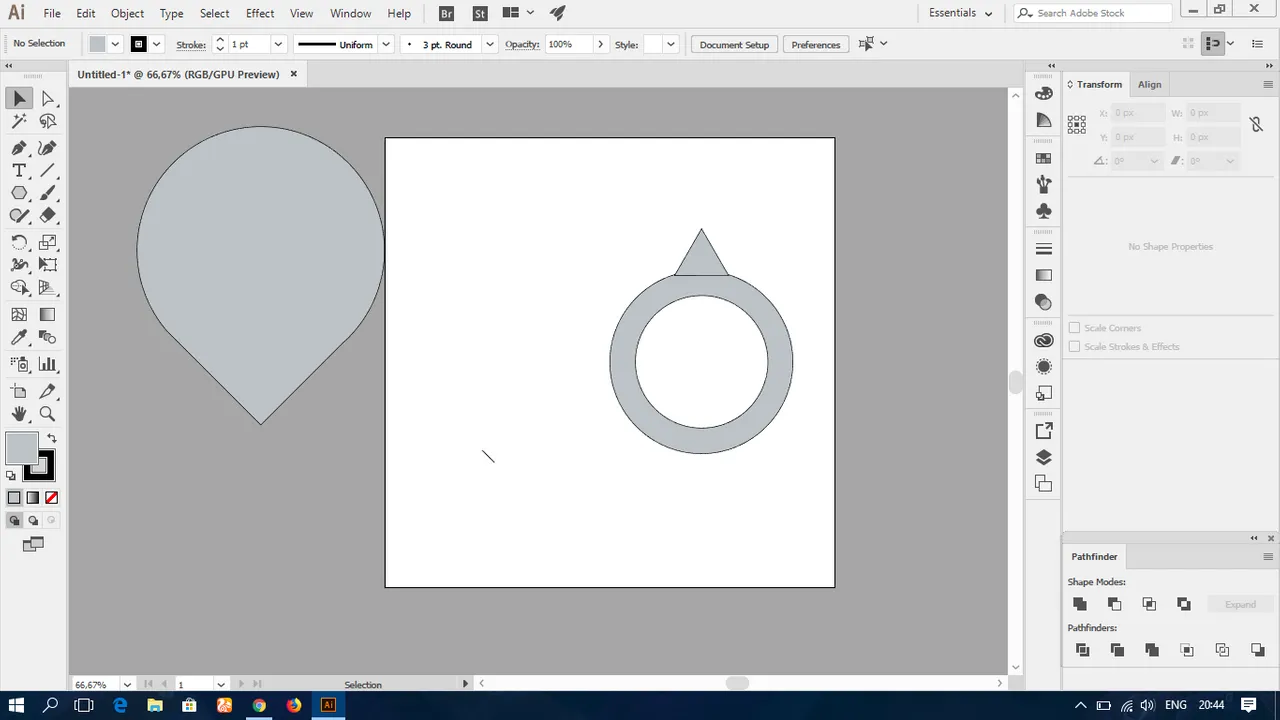Image resolution: width=1280 pixels, height=720 pixels.
Task: Open the Effect menu
Action: [260, 13]
